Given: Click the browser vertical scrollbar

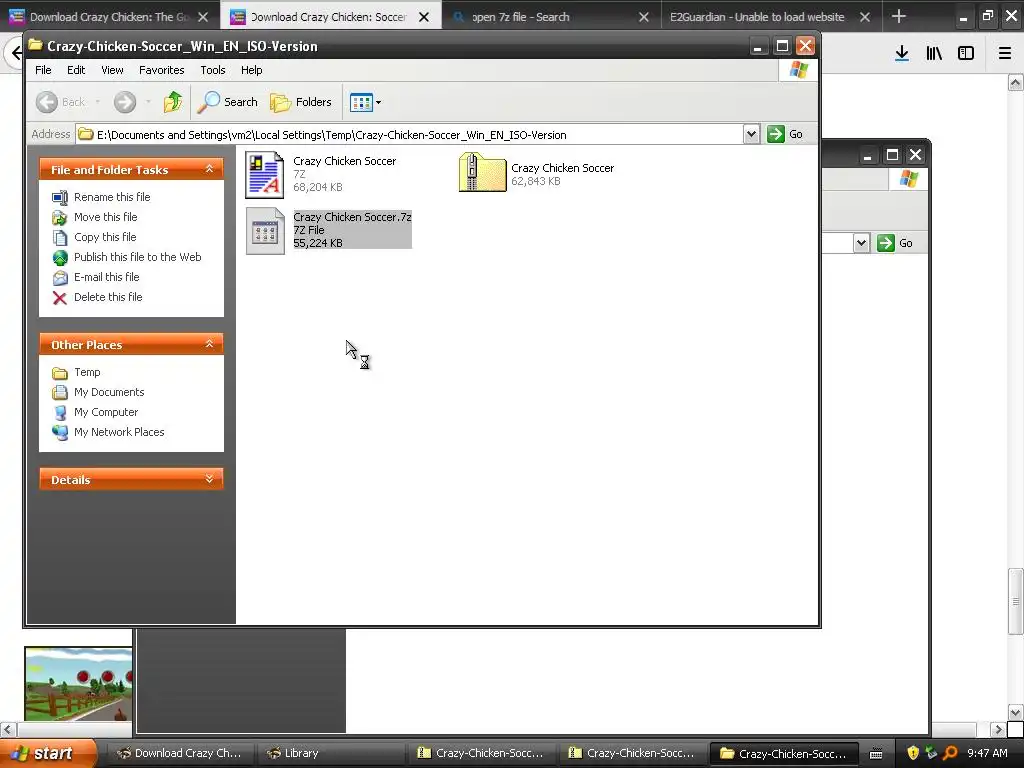Looking at the screenshot, I should tap(1016, 601).
